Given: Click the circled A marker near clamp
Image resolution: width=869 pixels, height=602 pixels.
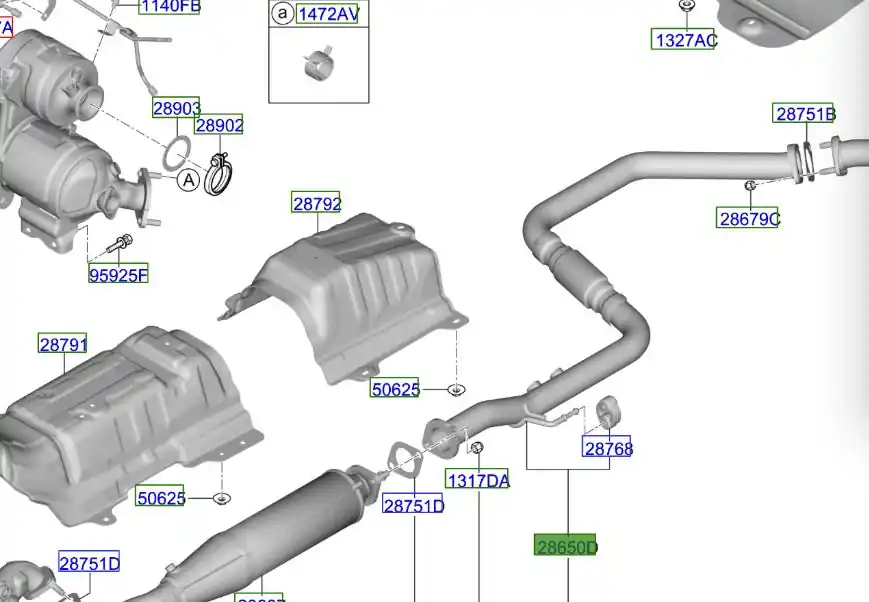Looking at the screenshot, I should (x=188, y=180).
